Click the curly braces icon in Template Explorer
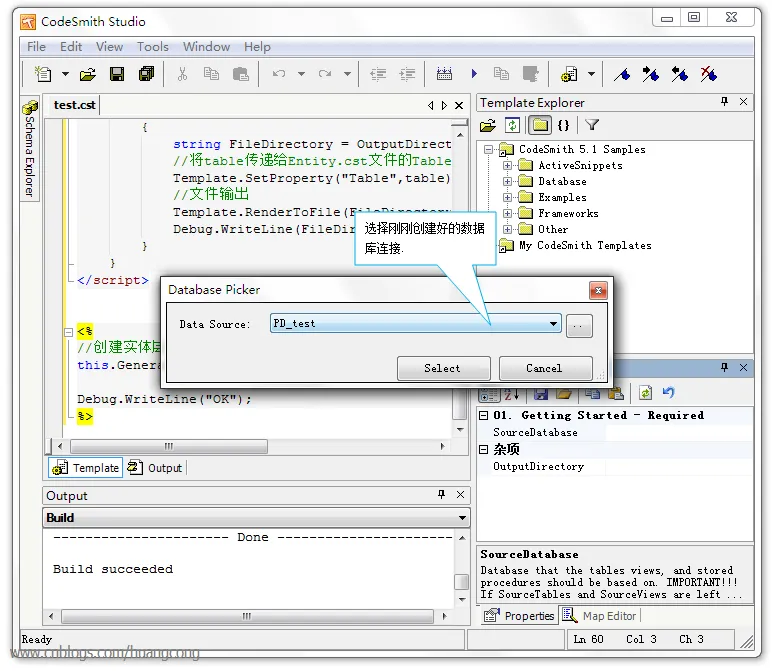 pyautogui.click(x=564, y=125)
